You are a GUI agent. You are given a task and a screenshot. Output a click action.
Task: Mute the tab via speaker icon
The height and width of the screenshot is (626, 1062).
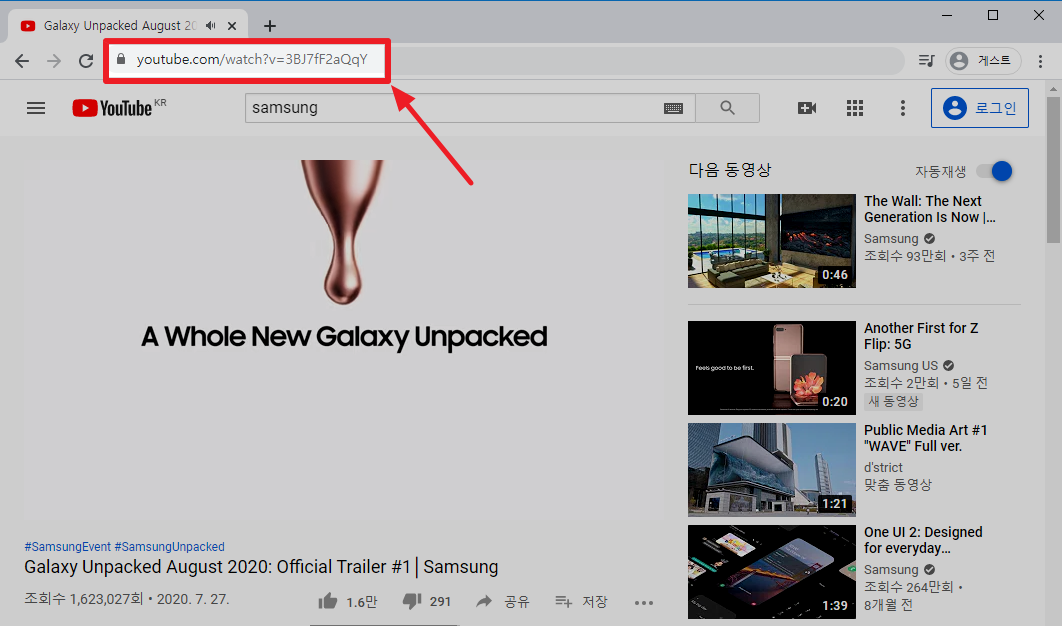pyautogui.click(x=211, y=26)
